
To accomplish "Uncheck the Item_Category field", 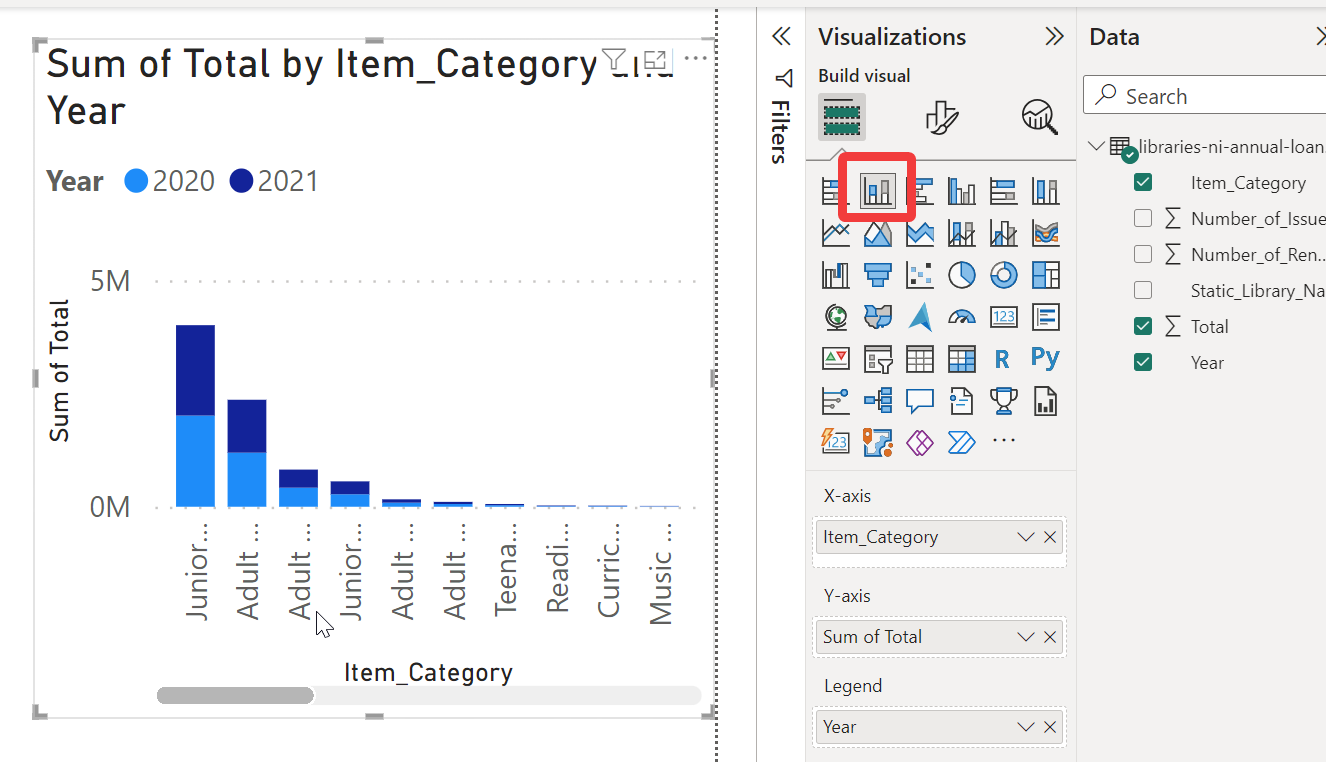I will point(1143,183).
